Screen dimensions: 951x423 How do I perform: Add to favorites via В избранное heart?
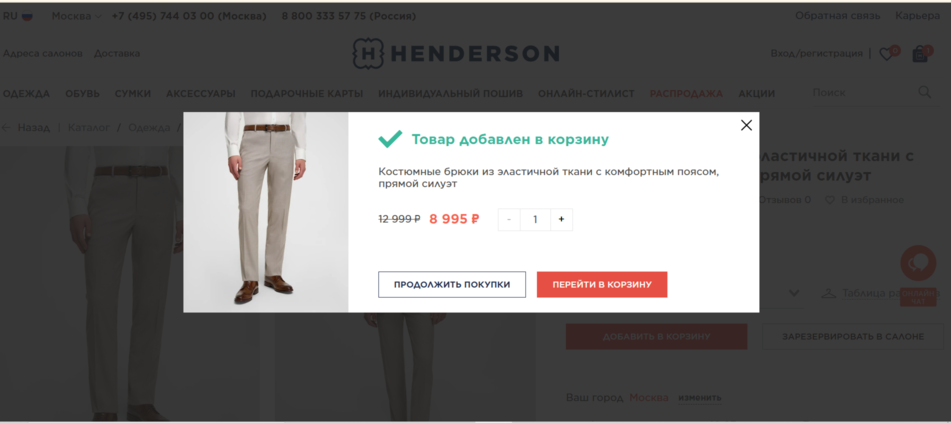[x=830, y=200]
